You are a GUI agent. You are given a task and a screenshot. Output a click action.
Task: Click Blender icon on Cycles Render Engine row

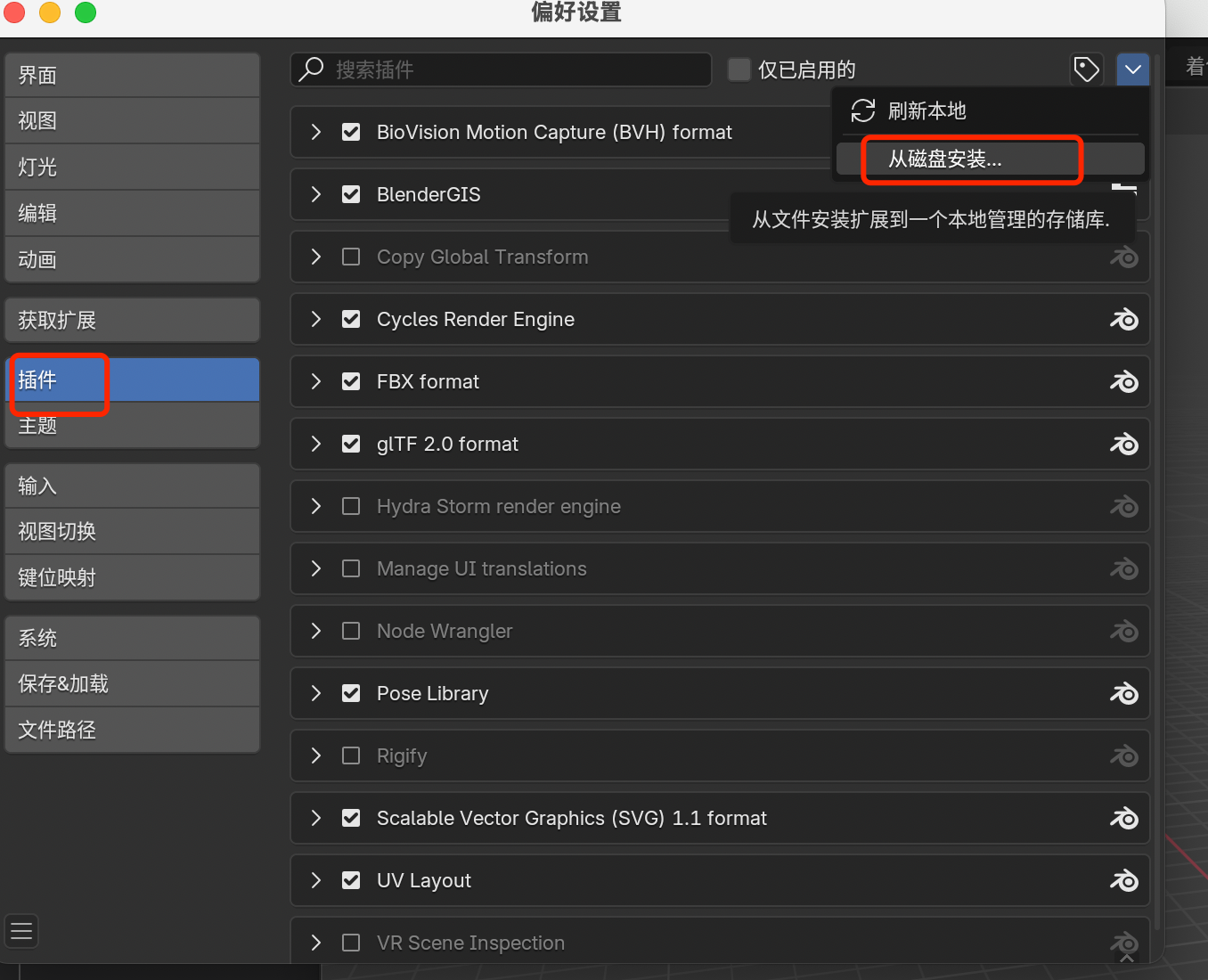[1124, 320]
